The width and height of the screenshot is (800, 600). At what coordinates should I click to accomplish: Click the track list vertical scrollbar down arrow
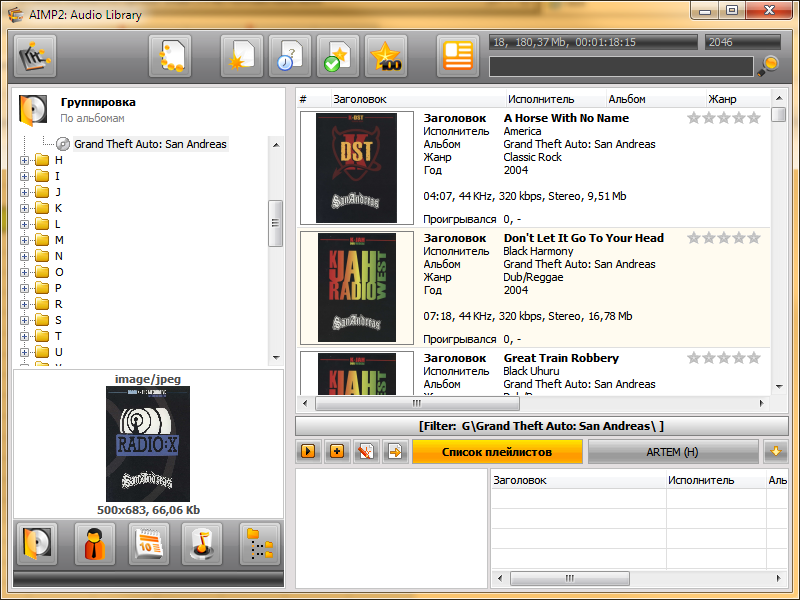pyautogui.click(x=779, y=387)
